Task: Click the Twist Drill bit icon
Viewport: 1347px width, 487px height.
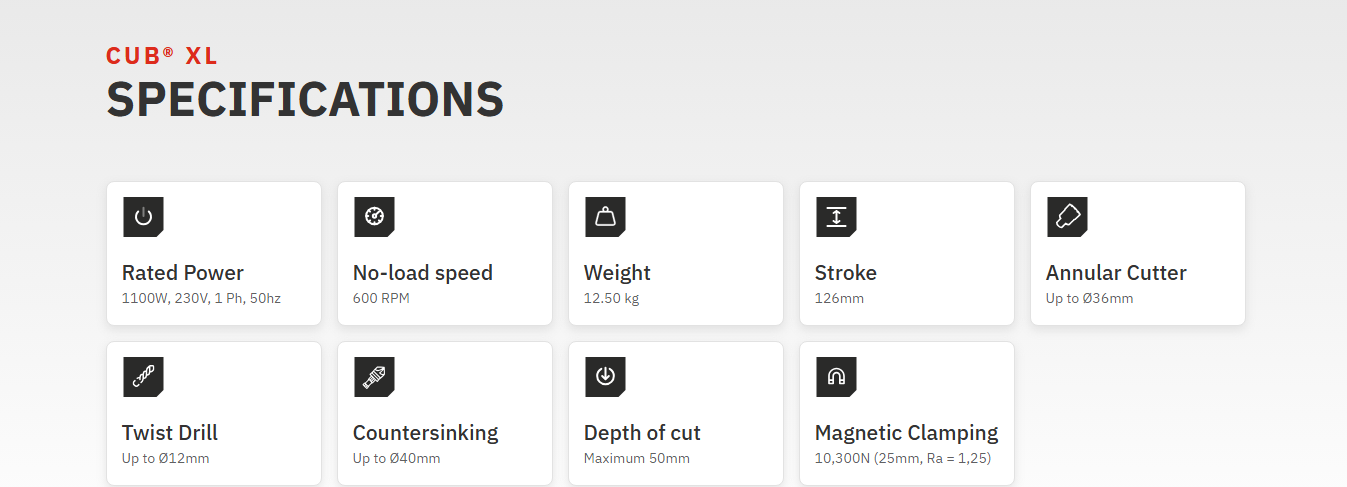Action: point(143,377)
